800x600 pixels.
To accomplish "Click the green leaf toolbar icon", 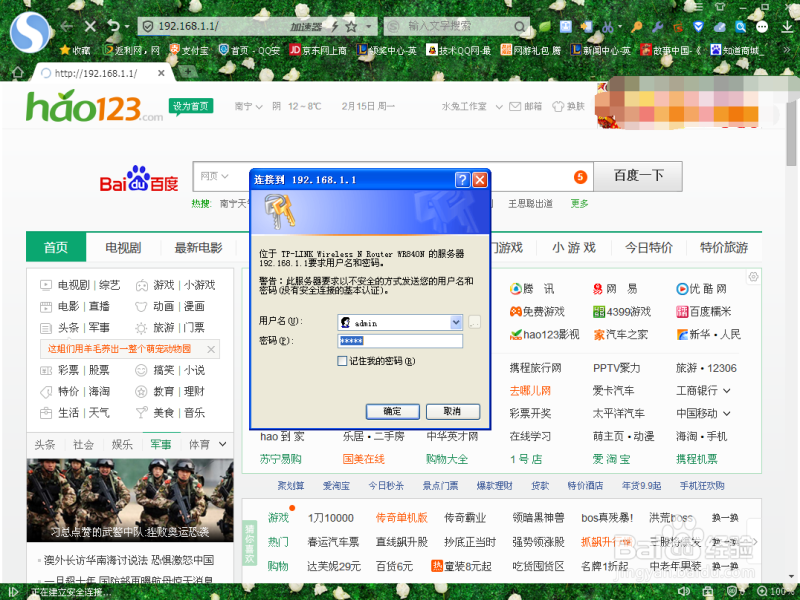I will [545, 26].
